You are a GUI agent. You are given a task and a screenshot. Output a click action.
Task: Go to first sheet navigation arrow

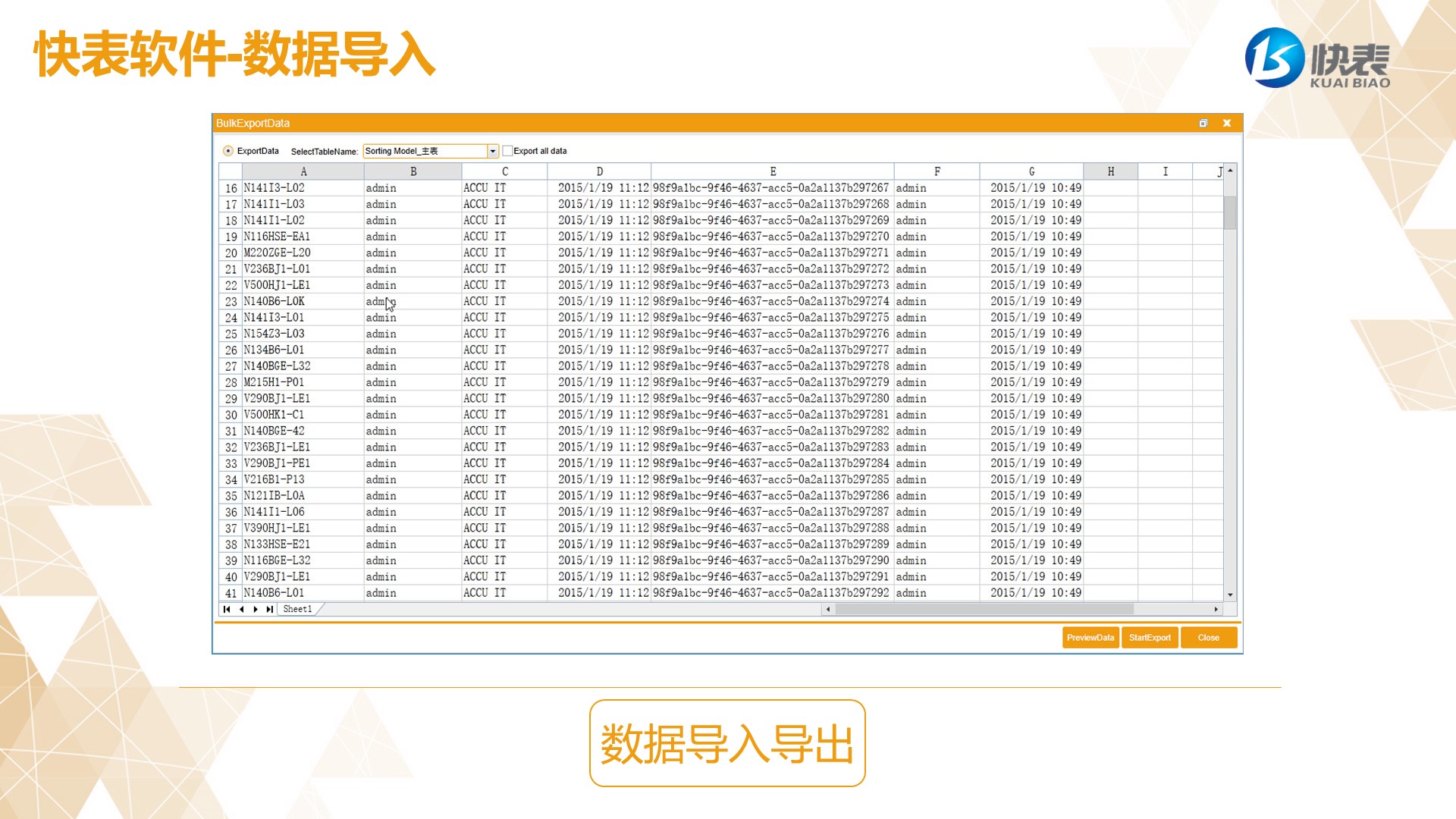(x=226, y=609)
